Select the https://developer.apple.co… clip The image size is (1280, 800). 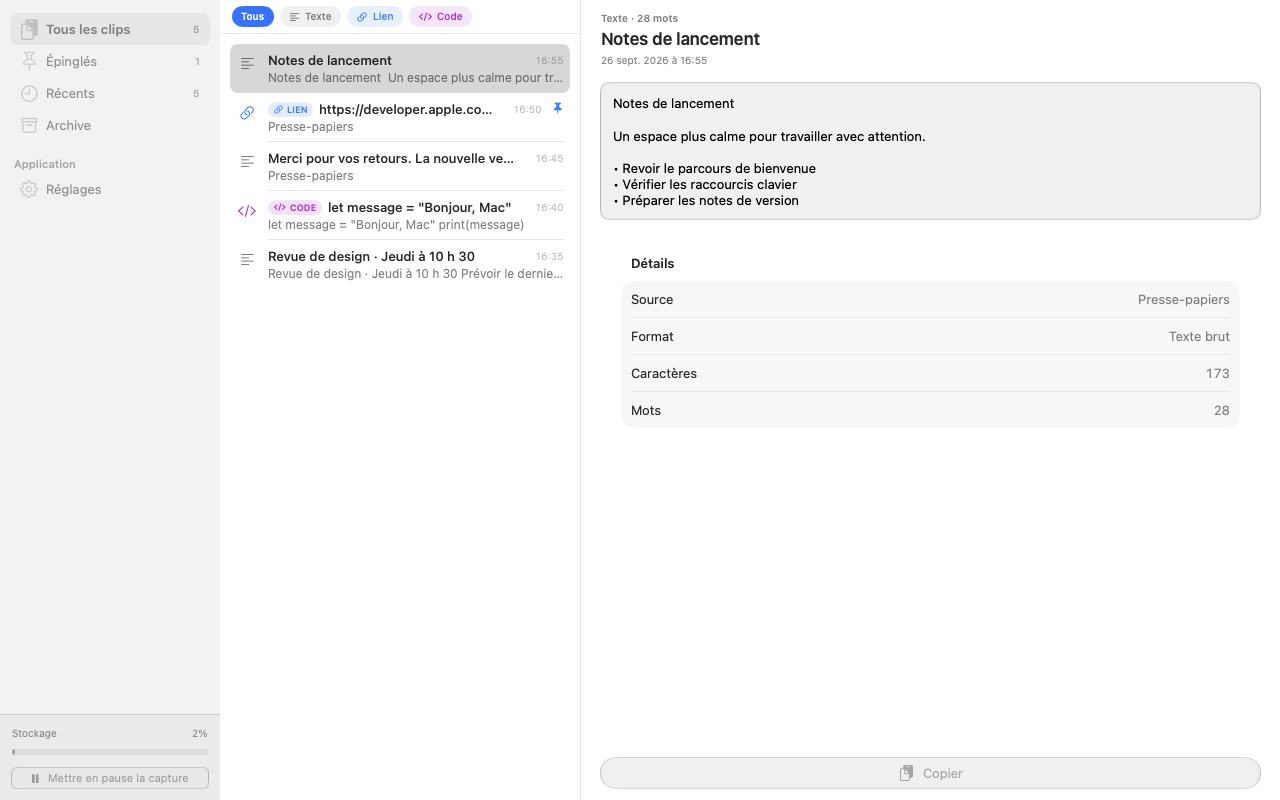click(x=400, y=117)
